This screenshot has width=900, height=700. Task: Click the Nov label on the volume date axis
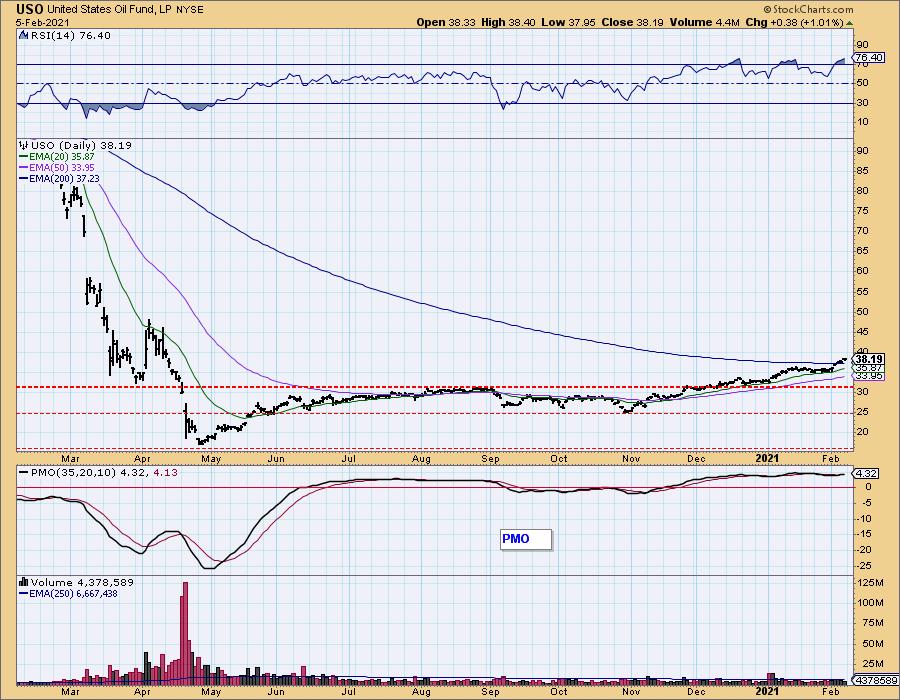click(631, 691)
